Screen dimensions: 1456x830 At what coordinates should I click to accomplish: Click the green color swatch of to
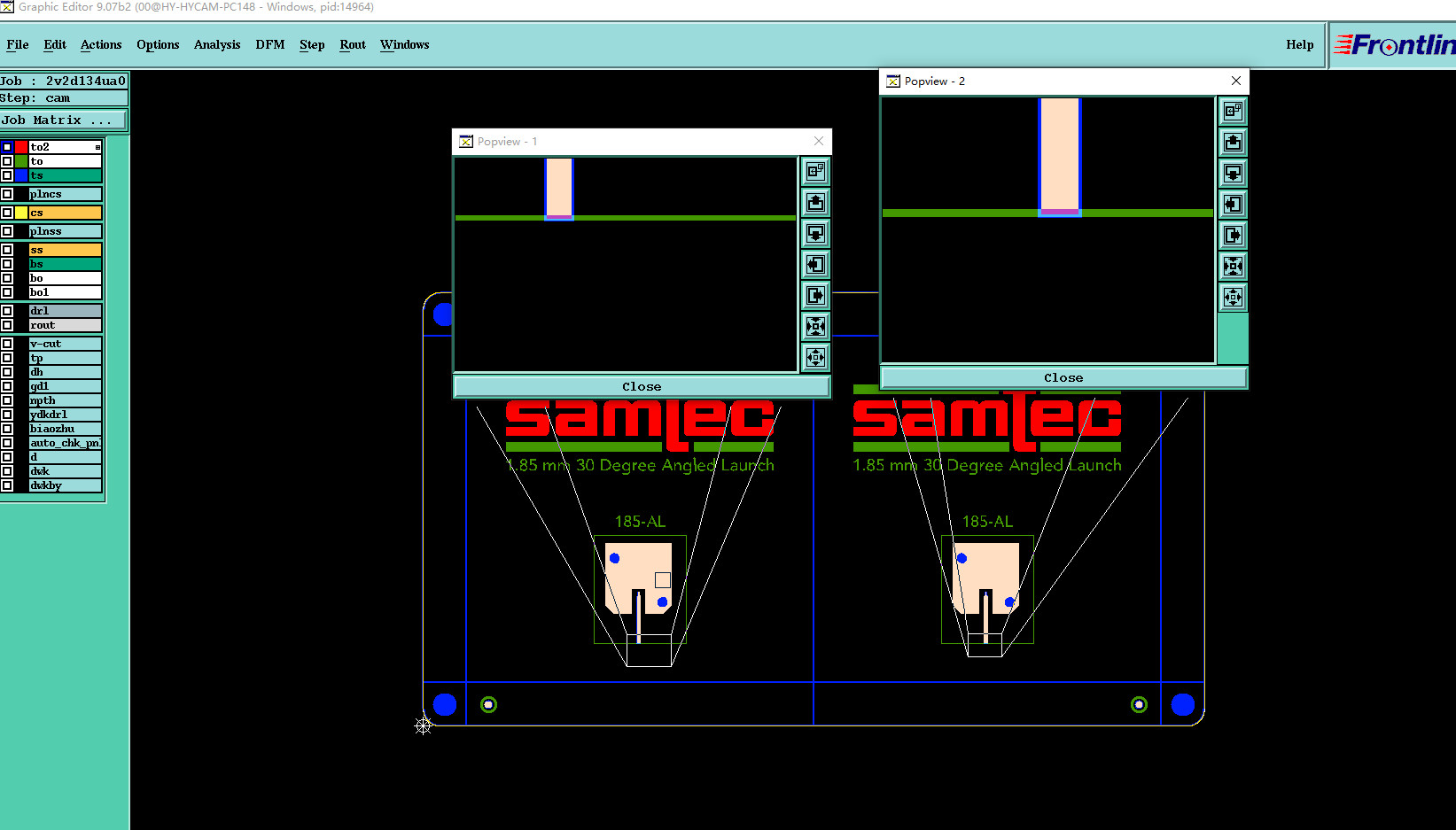(21, 161)
